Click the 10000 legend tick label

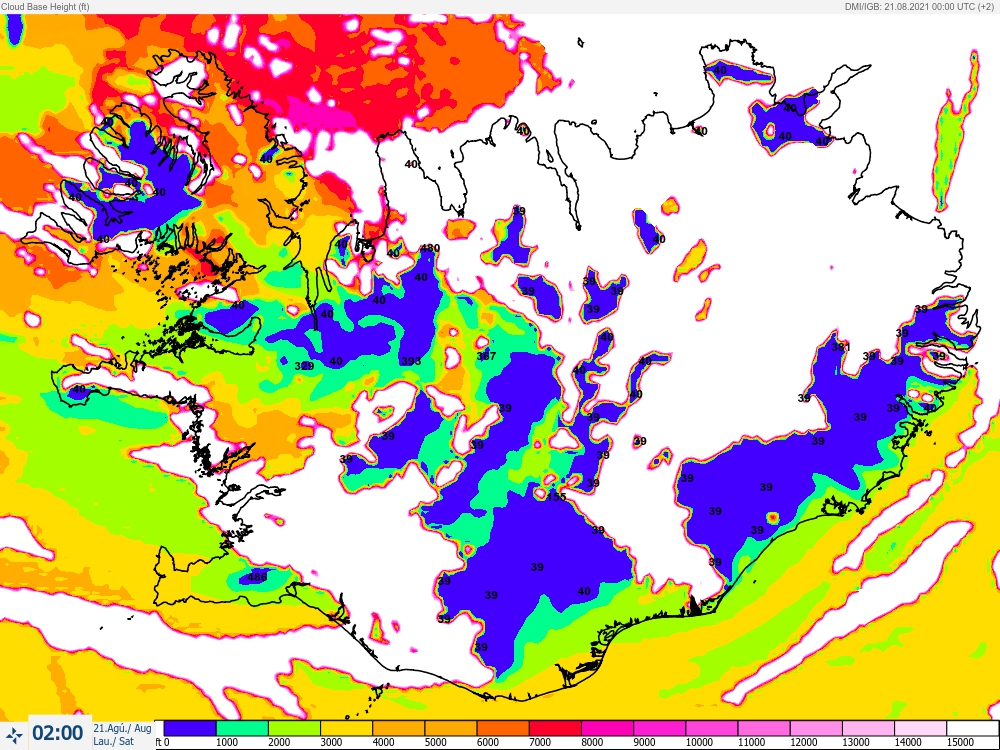(x=700, y=742)
